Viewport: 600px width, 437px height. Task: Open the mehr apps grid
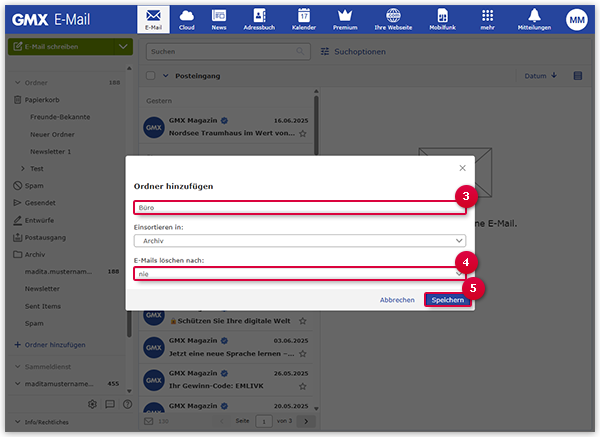pos(488,20)
